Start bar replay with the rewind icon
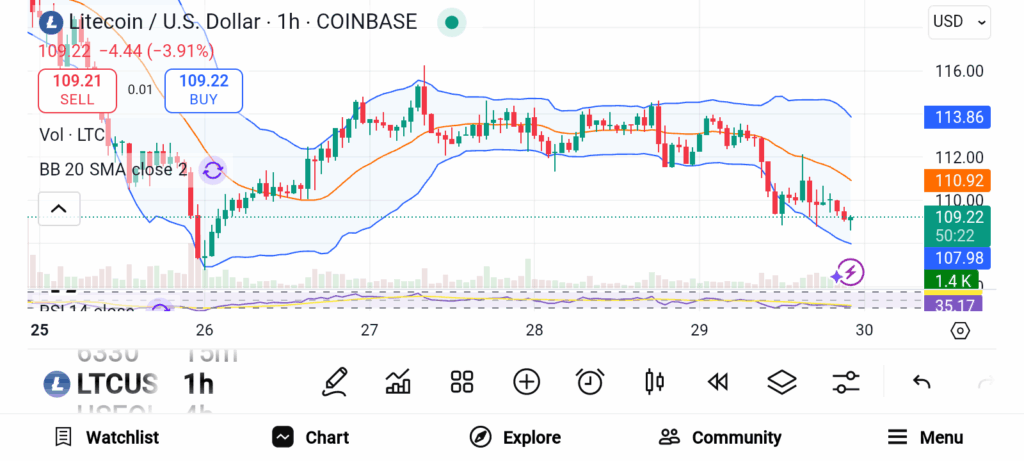Screen dimensions: 1024x461 [717, 381]
